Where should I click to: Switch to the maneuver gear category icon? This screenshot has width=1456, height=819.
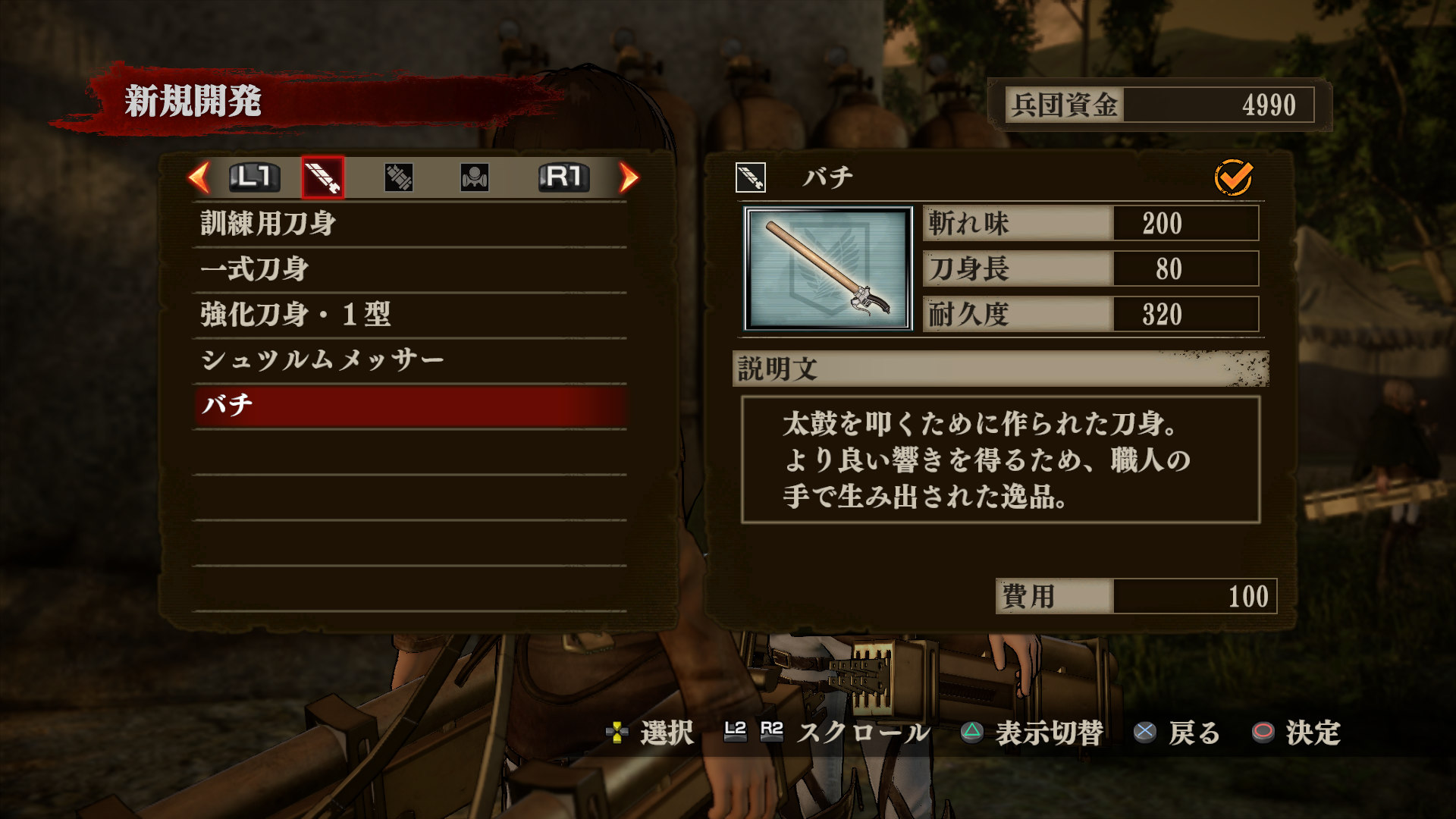[x=474, y=177]
